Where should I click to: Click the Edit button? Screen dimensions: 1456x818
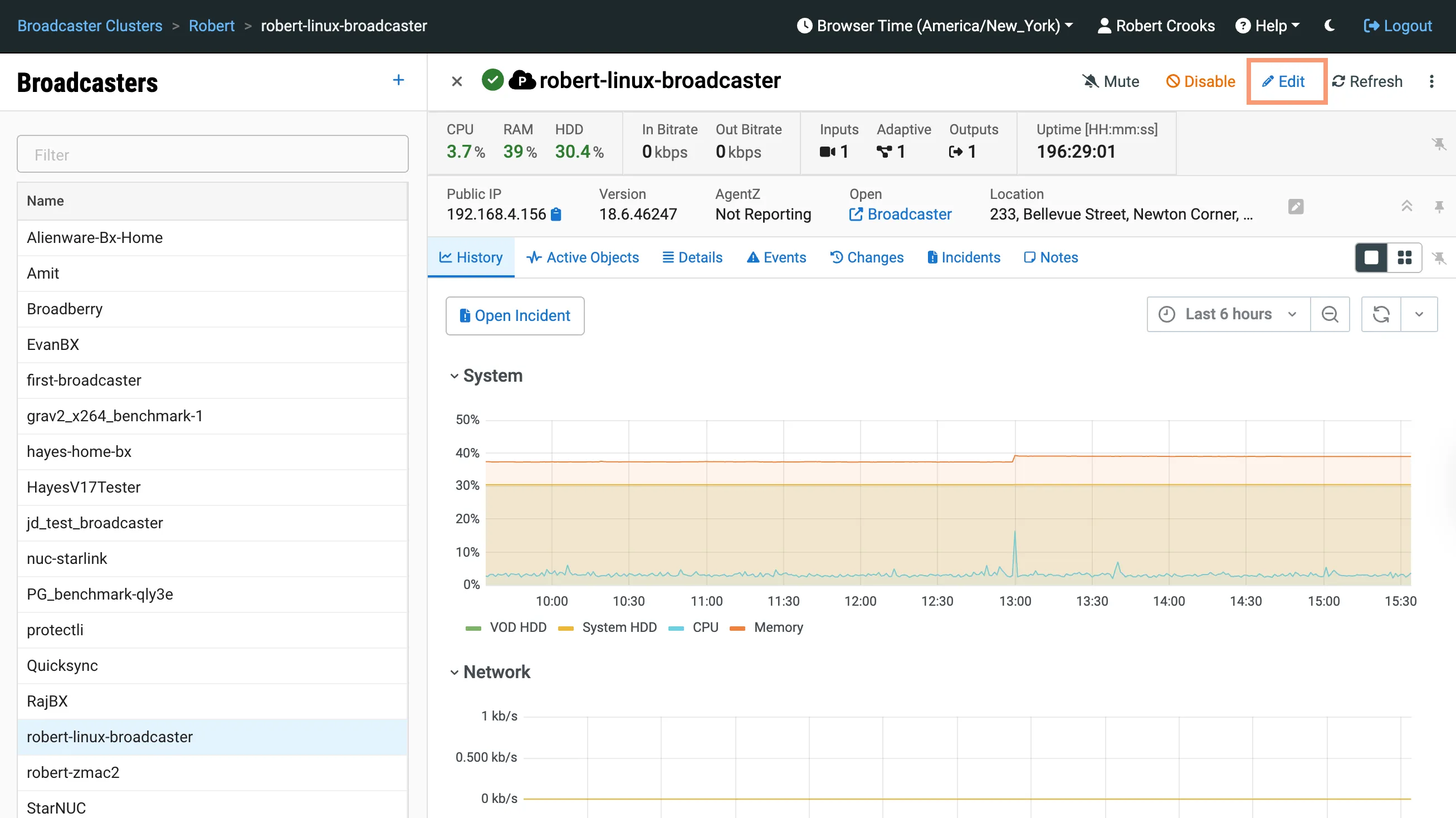(x=1284, y=81)
